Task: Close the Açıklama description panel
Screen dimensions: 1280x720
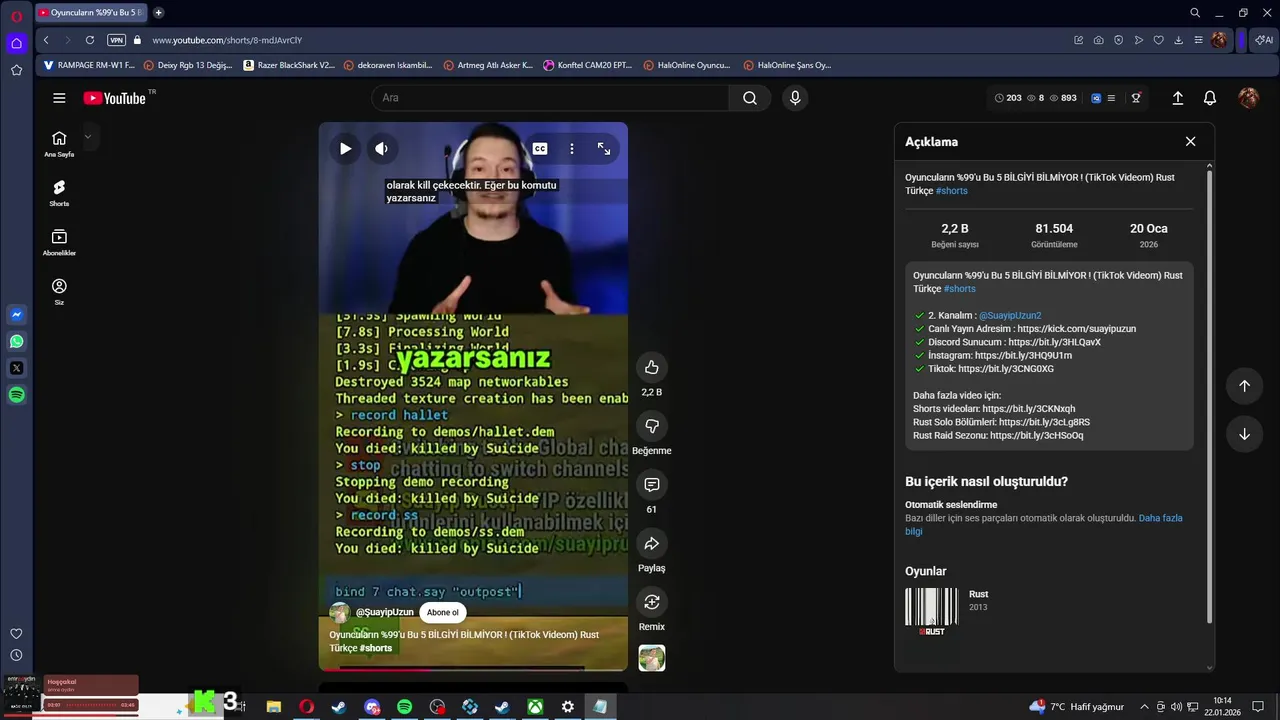Action: tap(1190, 142)
